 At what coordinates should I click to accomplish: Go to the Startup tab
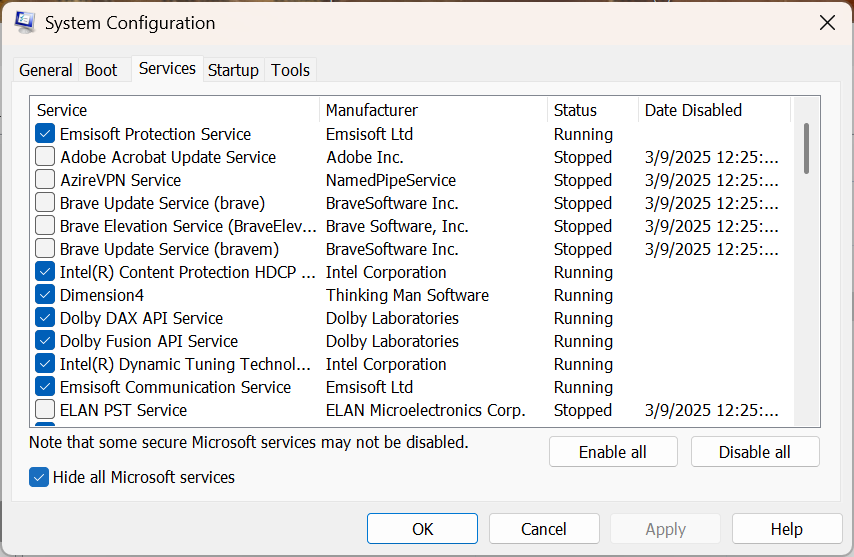point(233,70)
